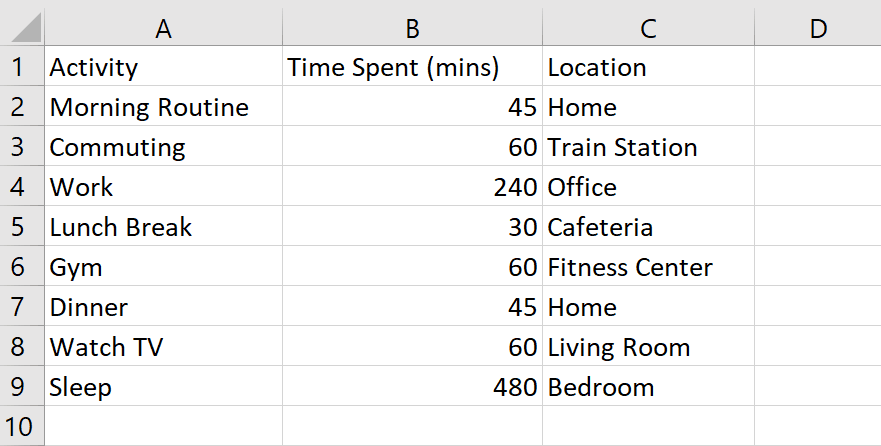Select the Cafeteria cell
Image resolution: width=881 pixels, height=446 pixels.
point(648,227)
